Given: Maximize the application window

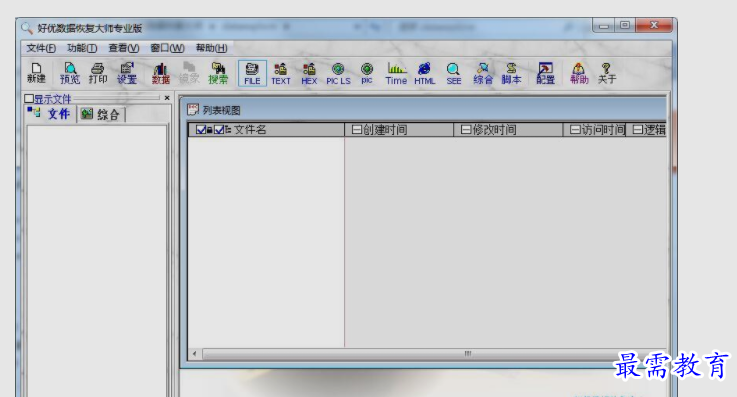Looking at the screenshot, I should [x=625, y=26].
